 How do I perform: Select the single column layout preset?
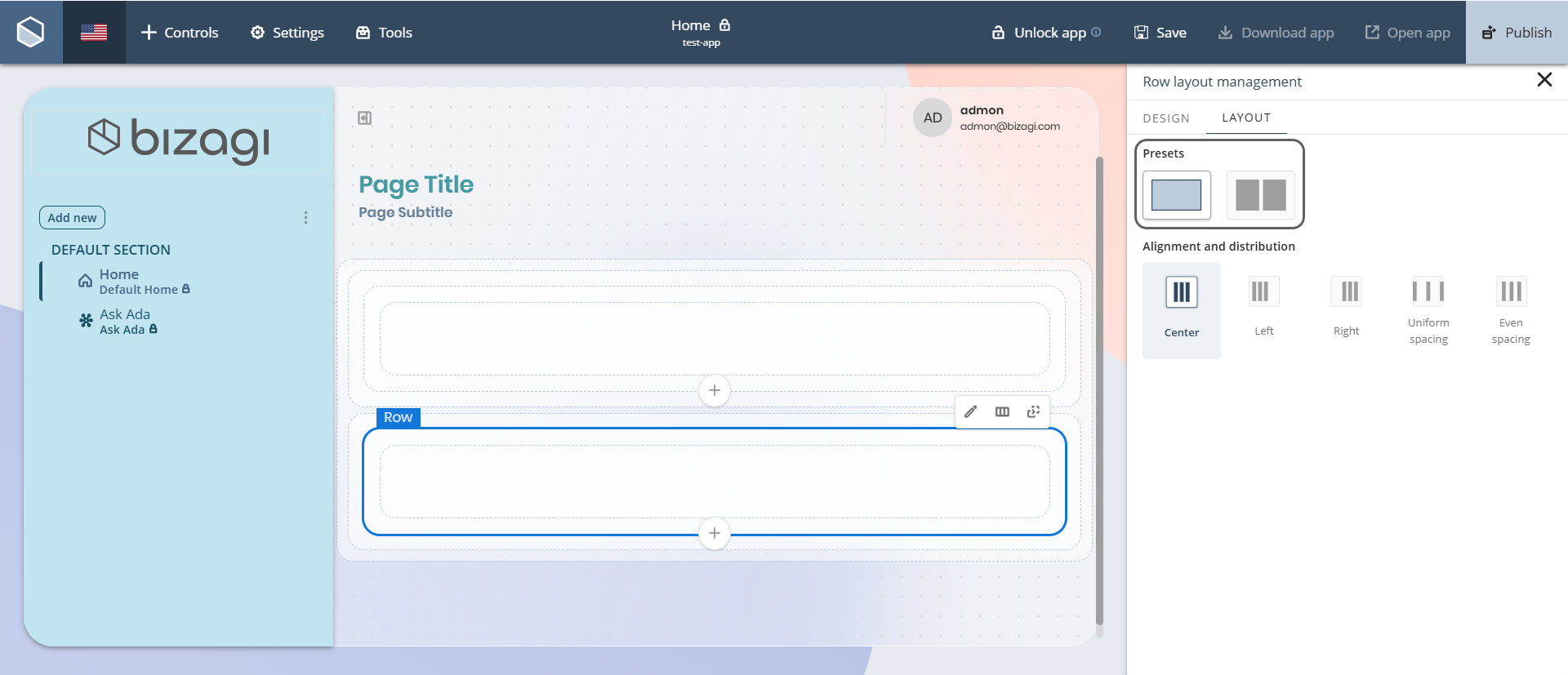click(x=1176, y=195)
